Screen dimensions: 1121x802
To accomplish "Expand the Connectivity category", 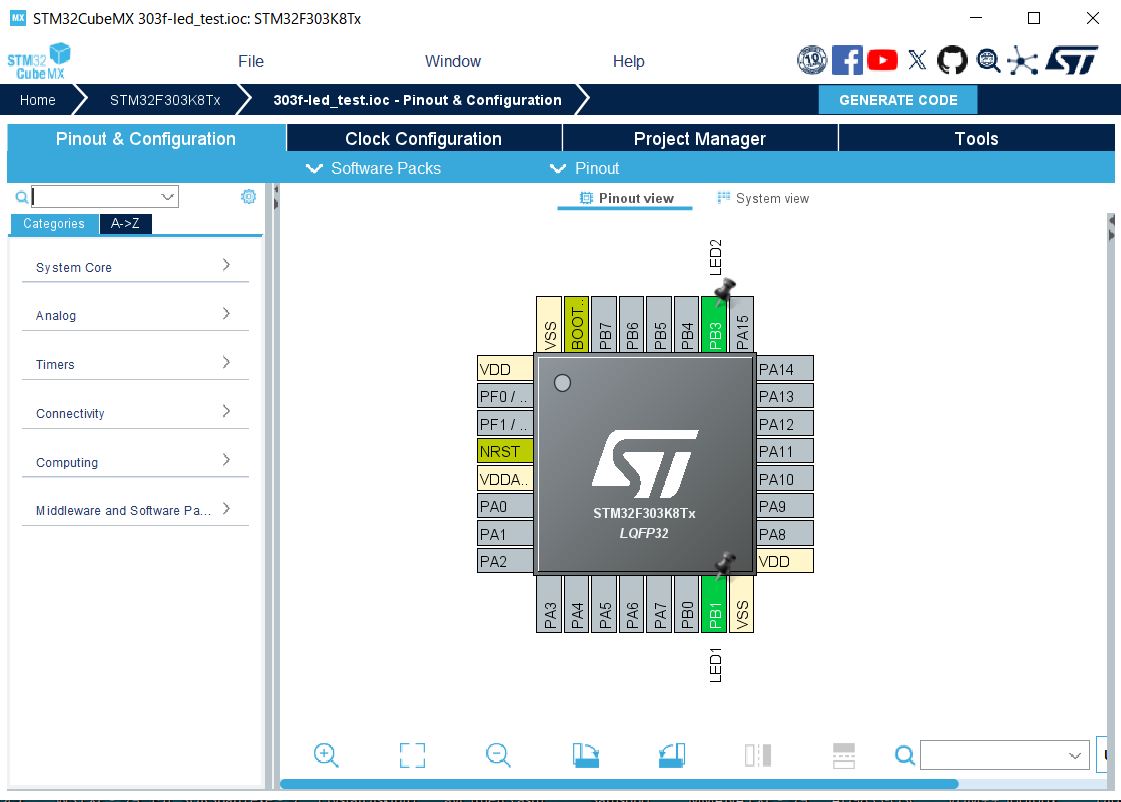I will 135,413.
